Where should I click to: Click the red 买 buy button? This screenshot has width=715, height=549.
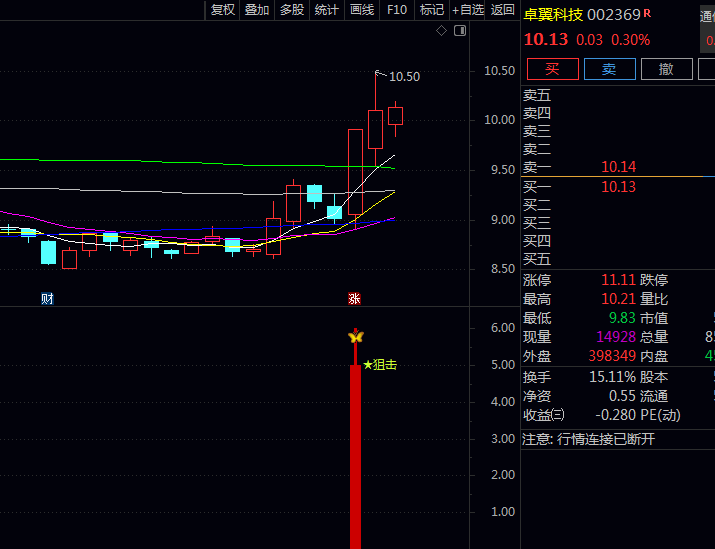coord(553,69)
